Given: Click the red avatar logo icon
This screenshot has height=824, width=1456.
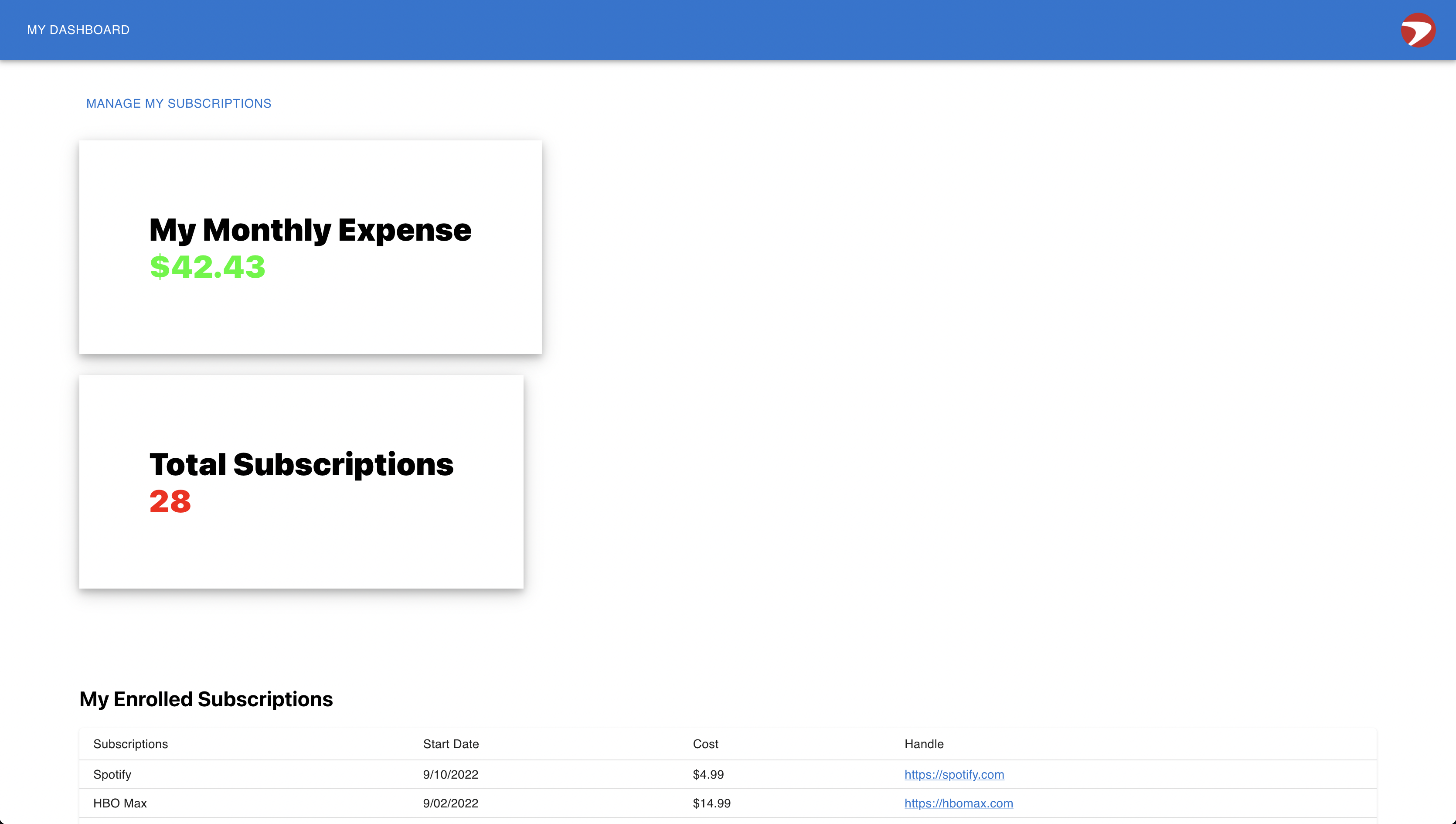Looking at the screenshot, I should click(x=1418, y=30).
